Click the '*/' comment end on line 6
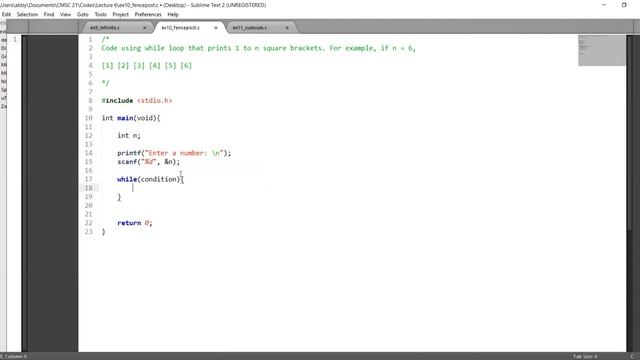Viewport: 640px width, 360px height. 105,83
